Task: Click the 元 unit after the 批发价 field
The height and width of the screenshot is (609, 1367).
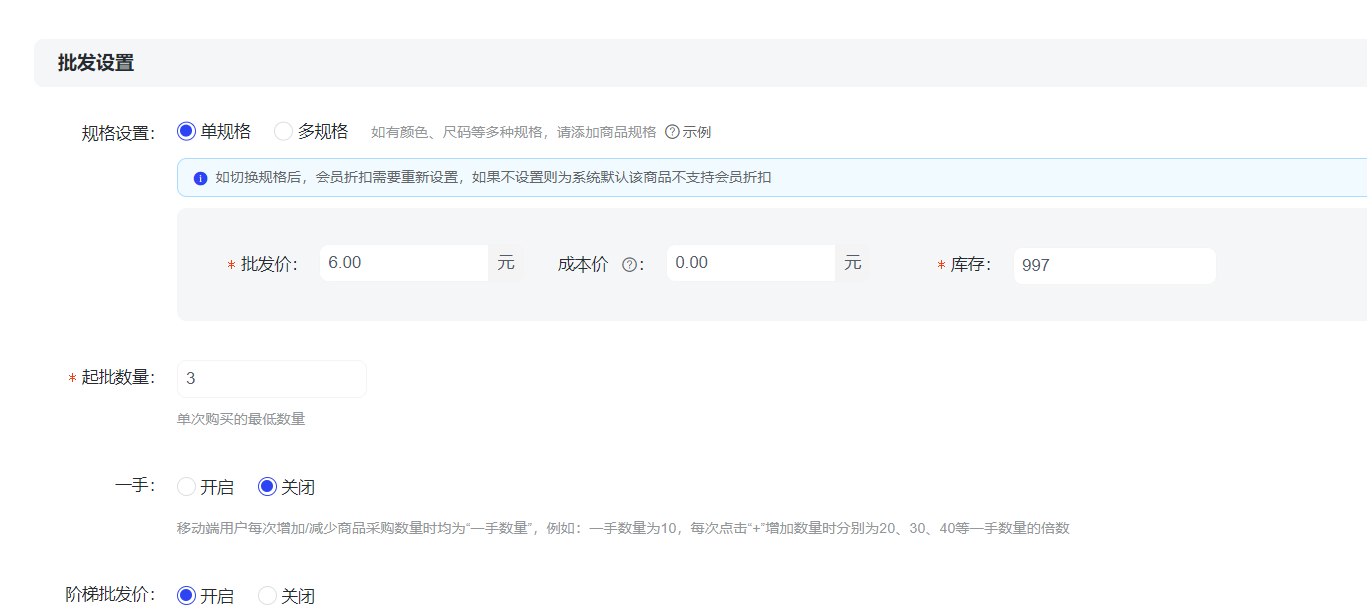Action: (x=506, y=263)
